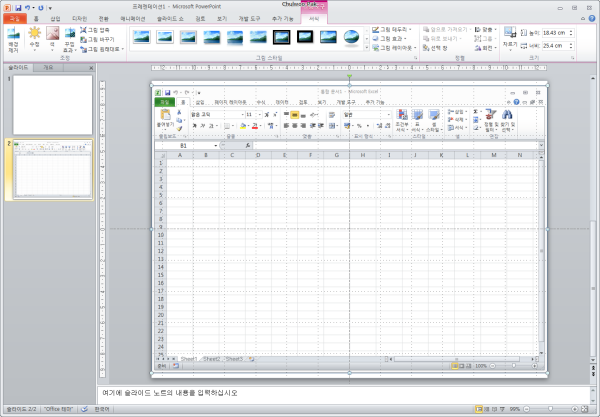This screenshot has width=600, height=417.
Task: Open Align (맞춤) dropdown
Action: tap(486, 29)
